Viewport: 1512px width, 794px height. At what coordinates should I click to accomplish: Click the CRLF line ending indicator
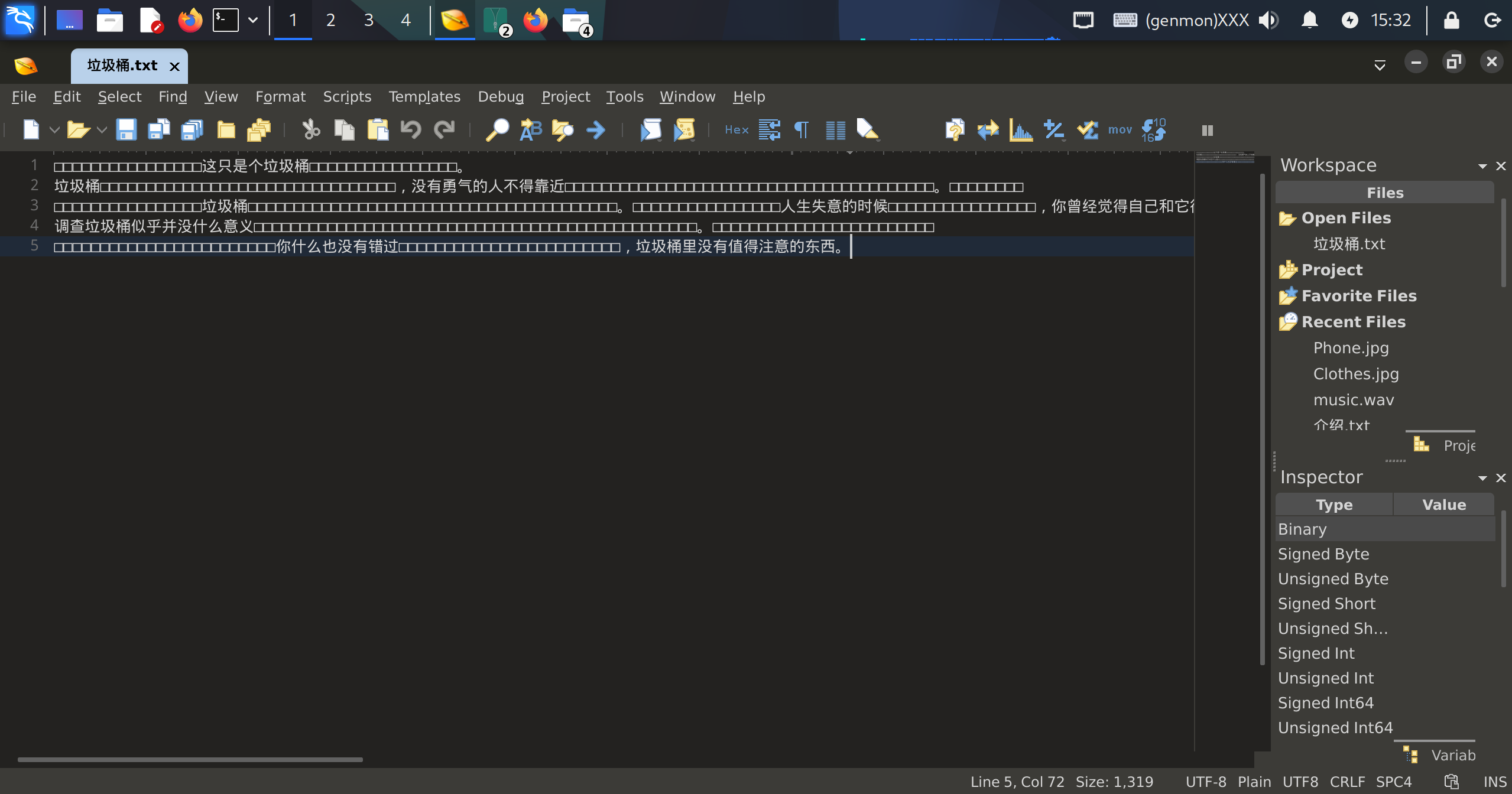(x=1347, y=782)
